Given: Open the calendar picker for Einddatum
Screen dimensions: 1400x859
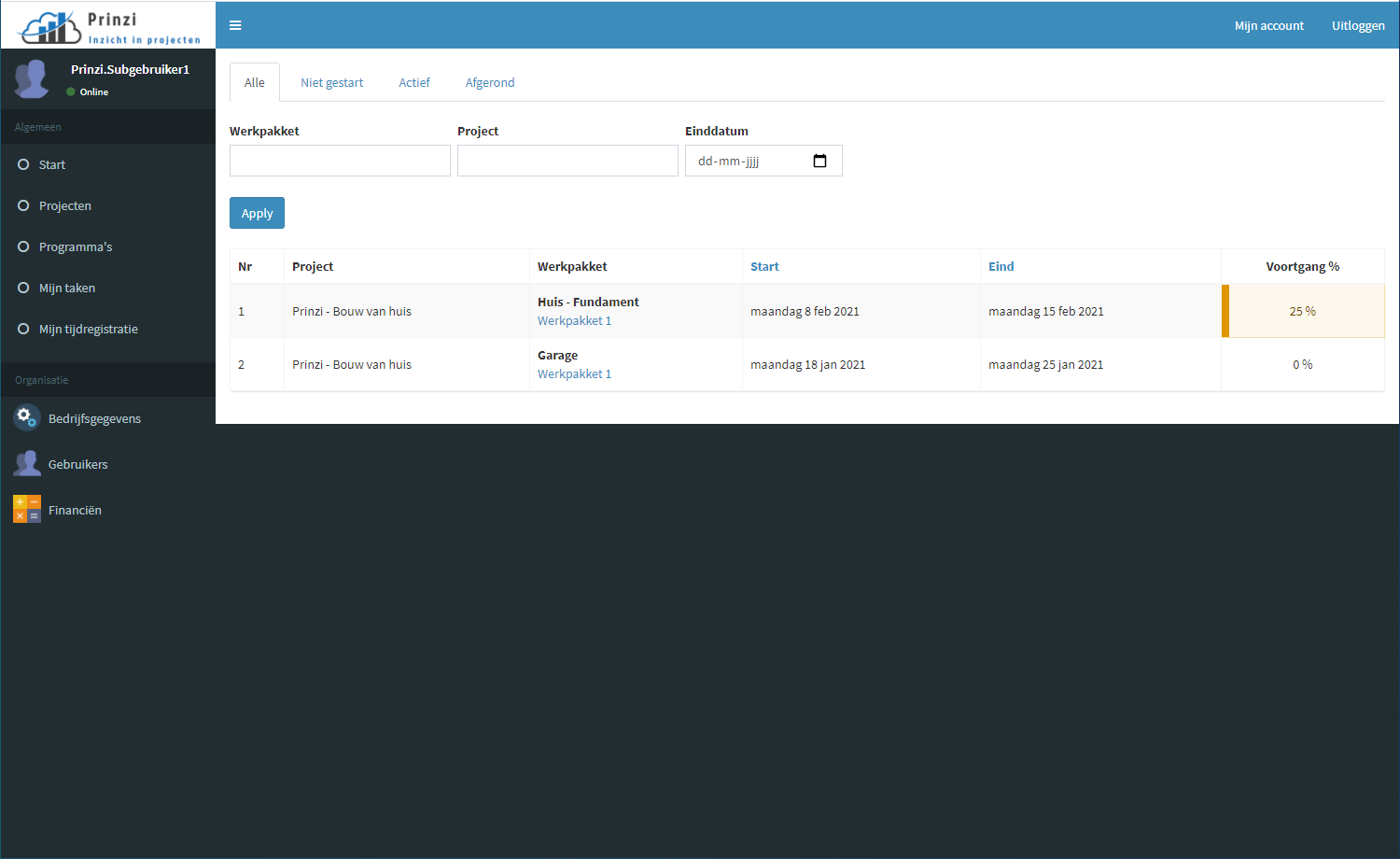Looking at the screenshot, I should pyautogui.click(x=819, y=161).
